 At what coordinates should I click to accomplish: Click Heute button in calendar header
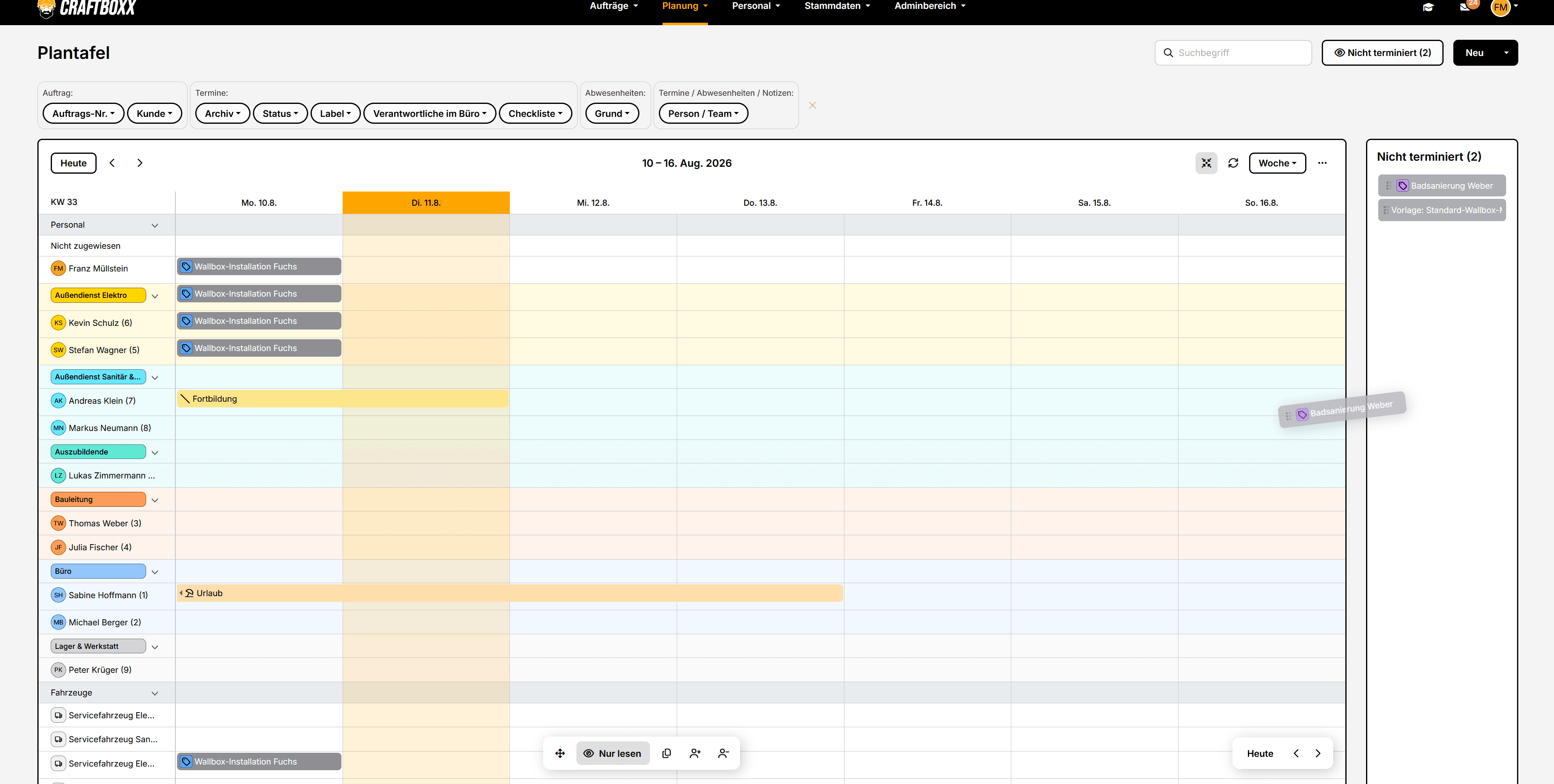pos(73,163)
